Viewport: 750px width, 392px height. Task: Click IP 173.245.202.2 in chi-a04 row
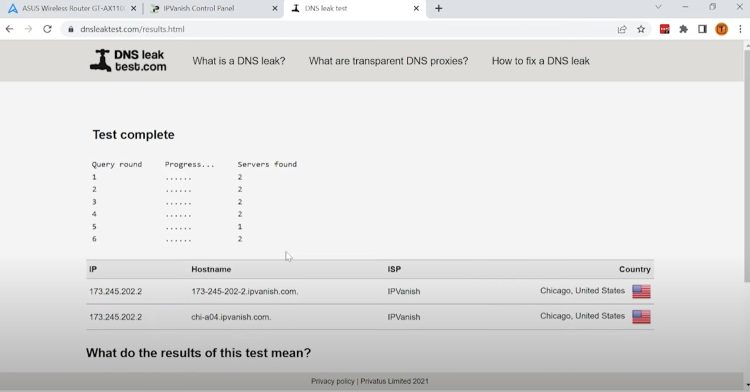point(115,316)
